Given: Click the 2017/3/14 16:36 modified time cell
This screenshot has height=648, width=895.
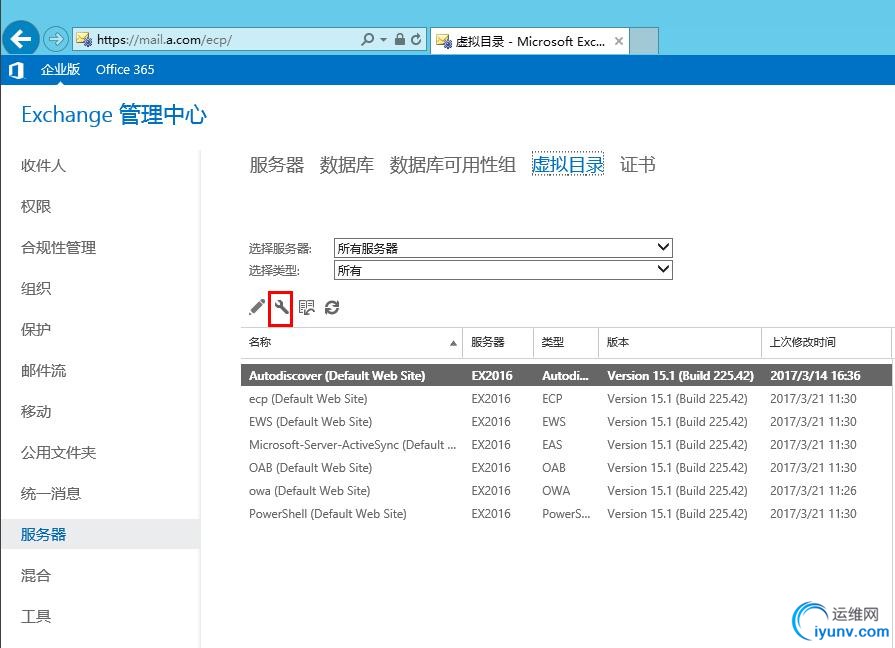Looking at the screenshot, I should (815, 376).
